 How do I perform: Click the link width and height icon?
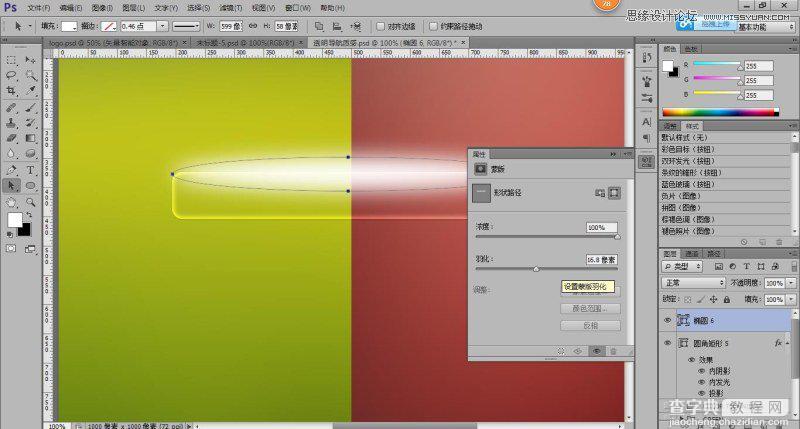253,26
